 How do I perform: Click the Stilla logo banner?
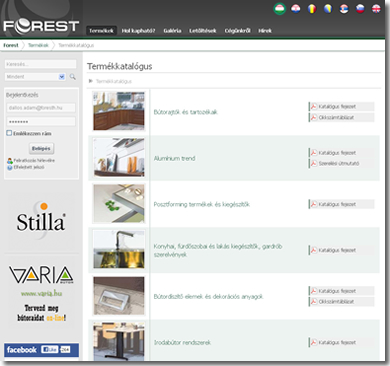41,220
